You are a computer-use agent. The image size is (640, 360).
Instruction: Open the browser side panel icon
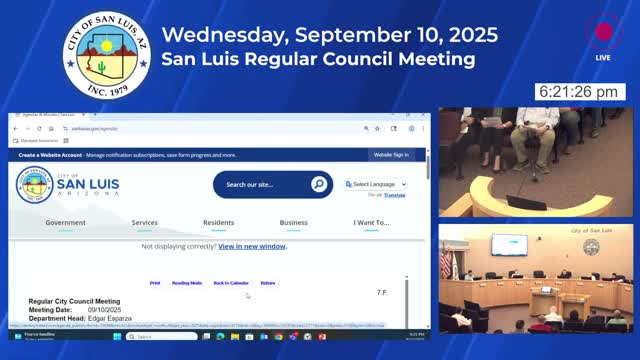click(393, 129)
